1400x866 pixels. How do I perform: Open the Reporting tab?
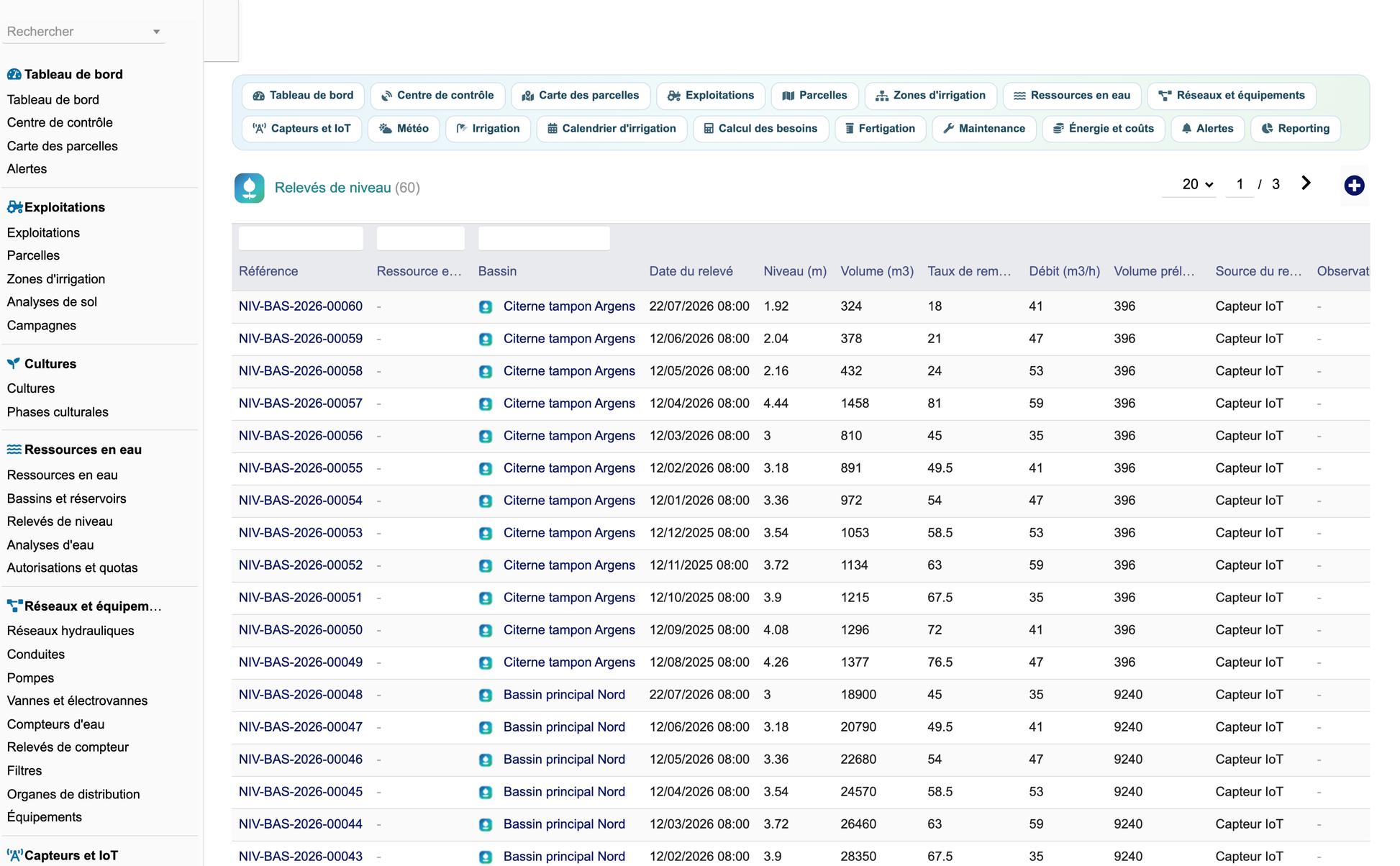1295,129
